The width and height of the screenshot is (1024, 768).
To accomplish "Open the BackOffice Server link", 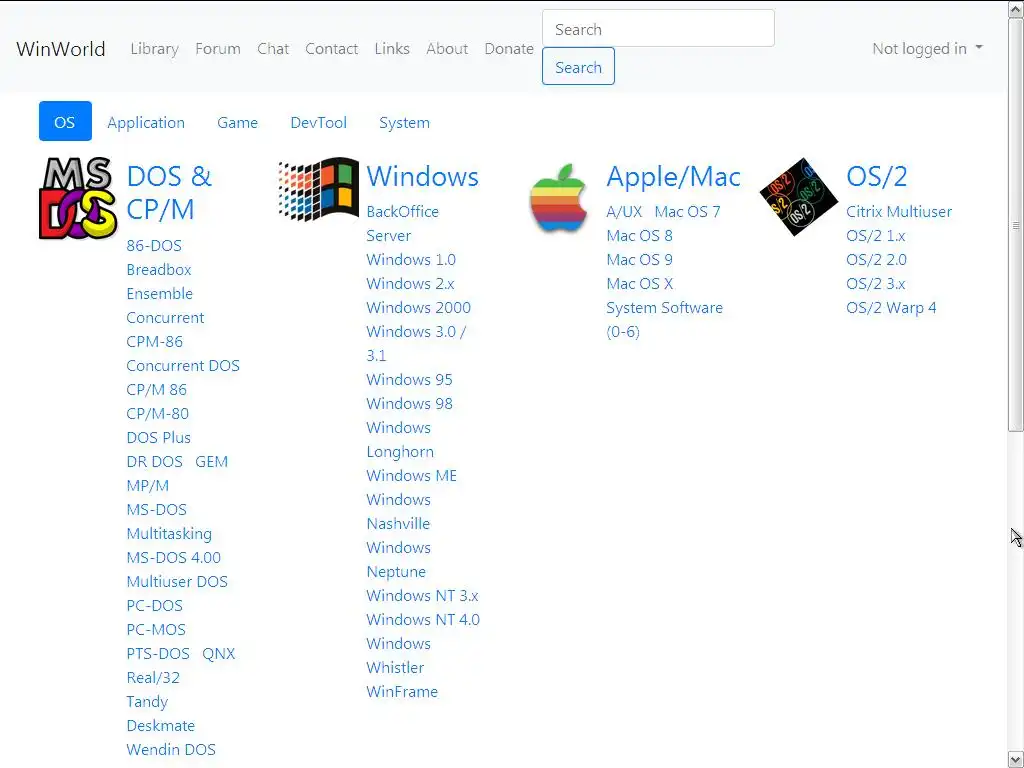I will [402, 223].
